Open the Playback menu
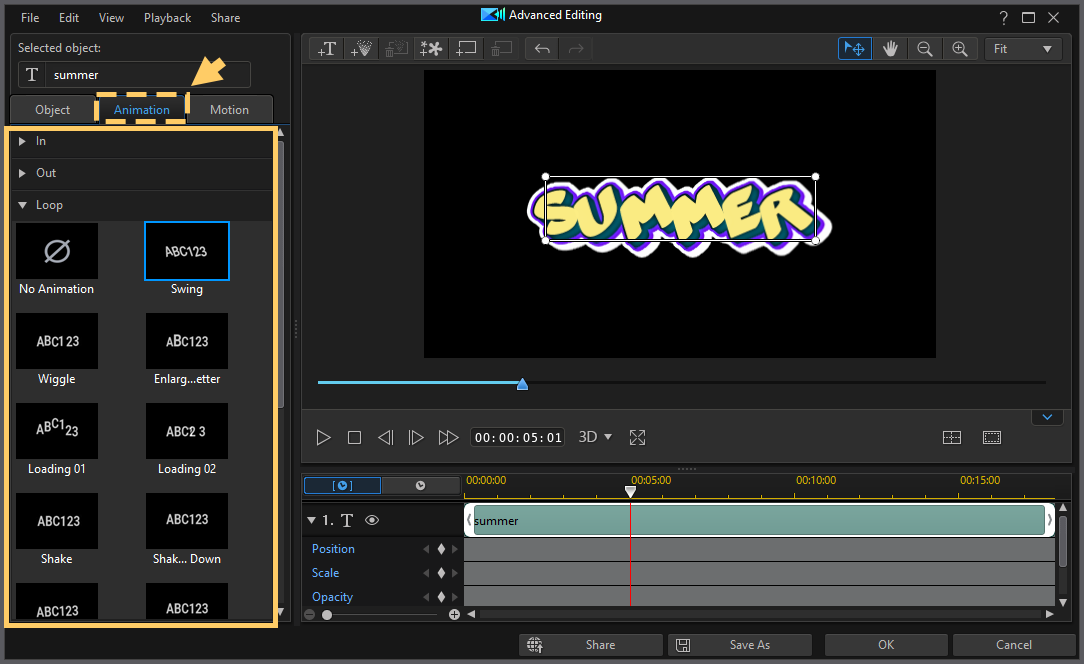The width and height of the screenshot is (1084, 664). click(x=167, y=17)
